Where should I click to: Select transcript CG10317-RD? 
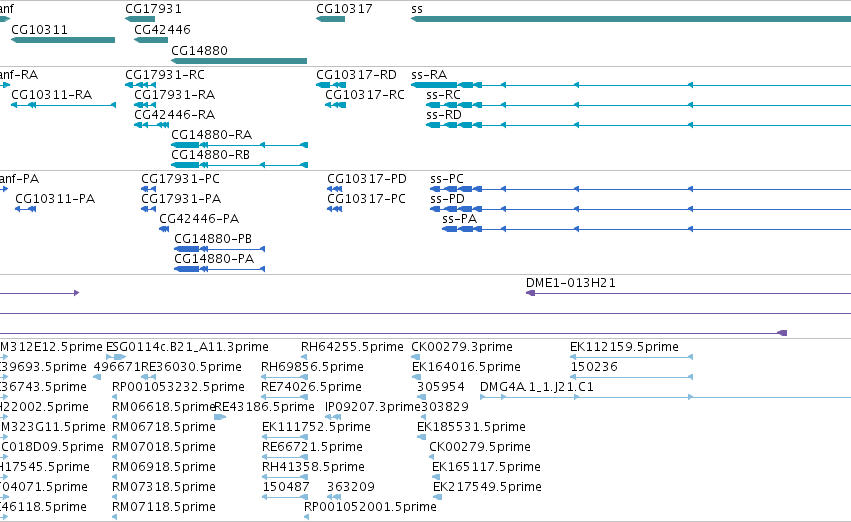click(x=331, y=85)
